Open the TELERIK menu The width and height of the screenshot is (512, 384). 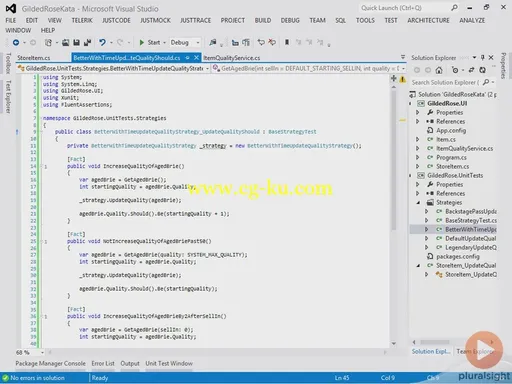coord(82,20)
